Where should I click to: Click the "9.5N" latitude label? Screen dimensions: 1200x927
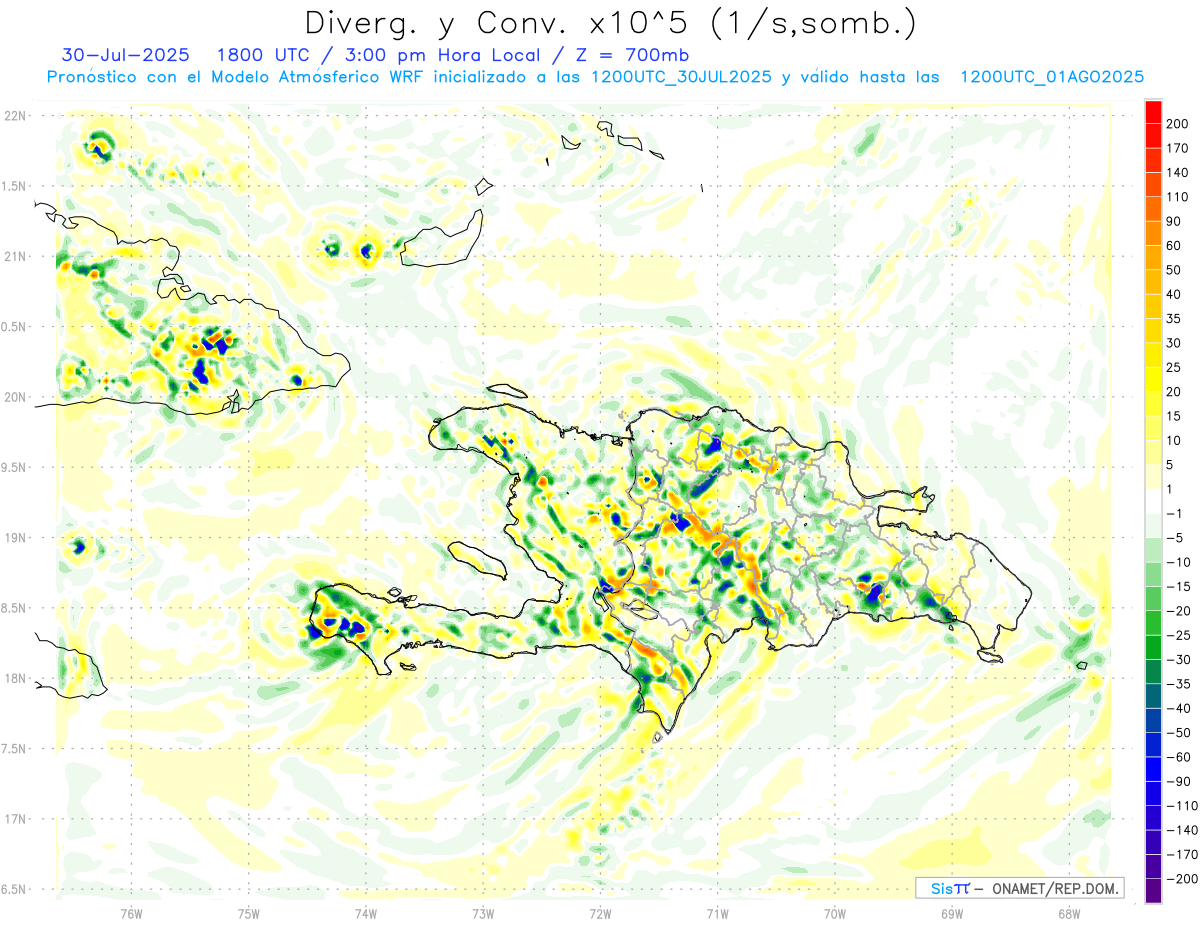point(15,467)
